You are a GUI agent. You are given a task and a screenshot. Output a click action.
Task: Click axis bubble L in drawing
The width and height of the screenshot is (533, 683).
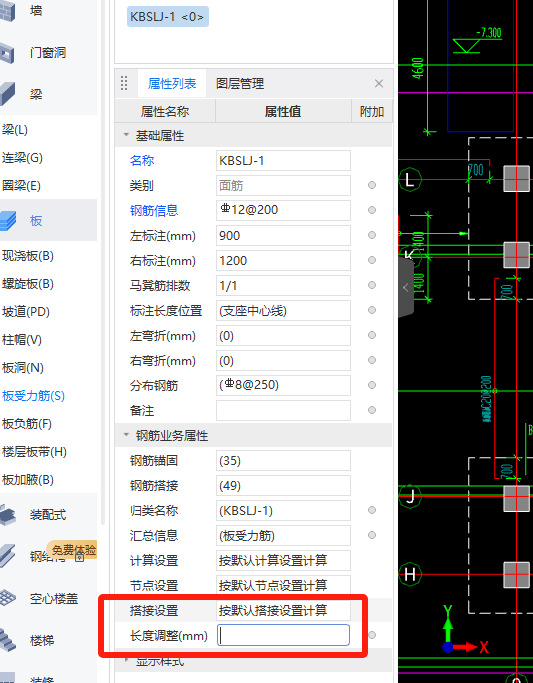tap(410, 179)
